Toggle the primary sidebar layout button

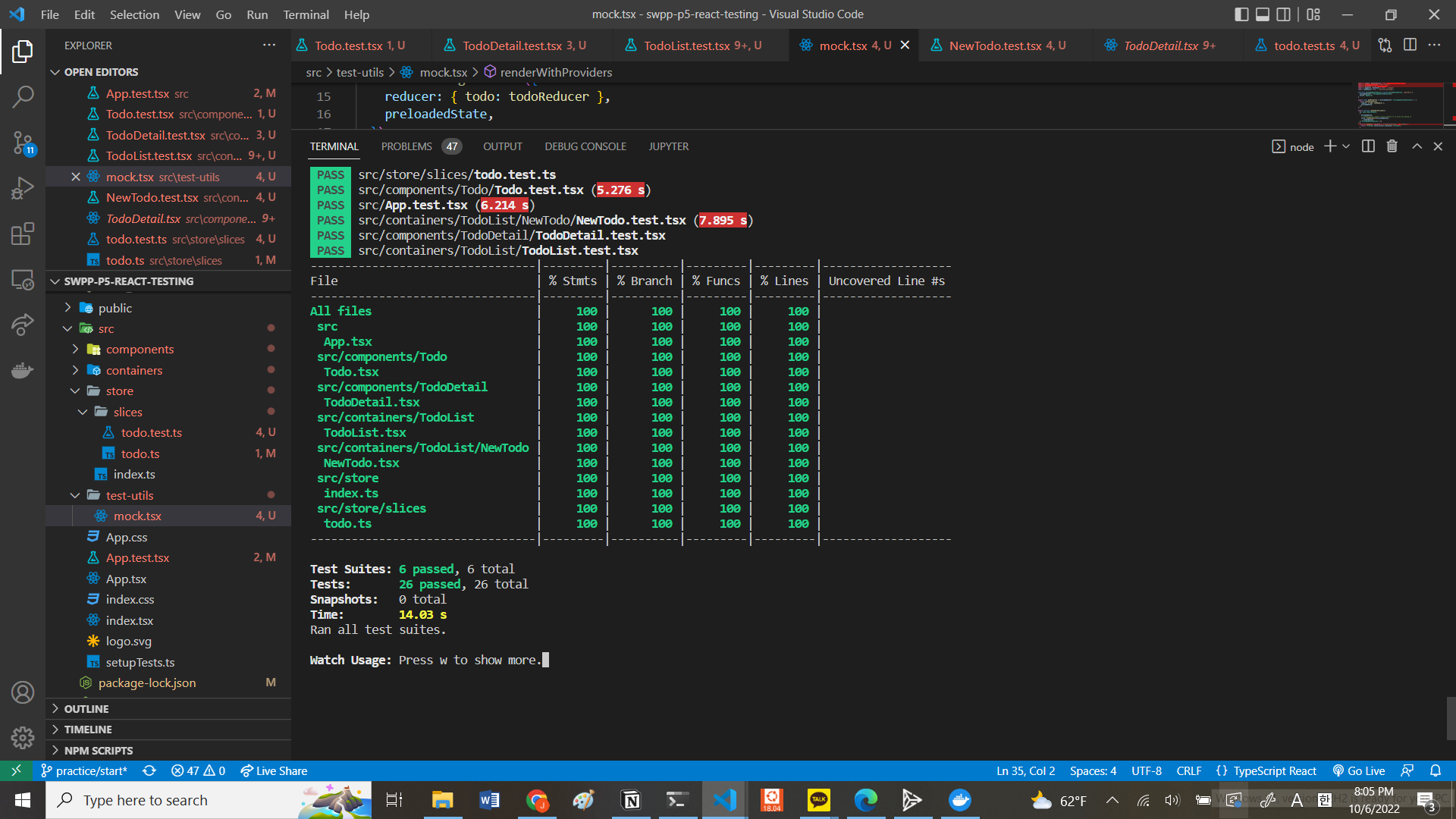click(1241, 14)
